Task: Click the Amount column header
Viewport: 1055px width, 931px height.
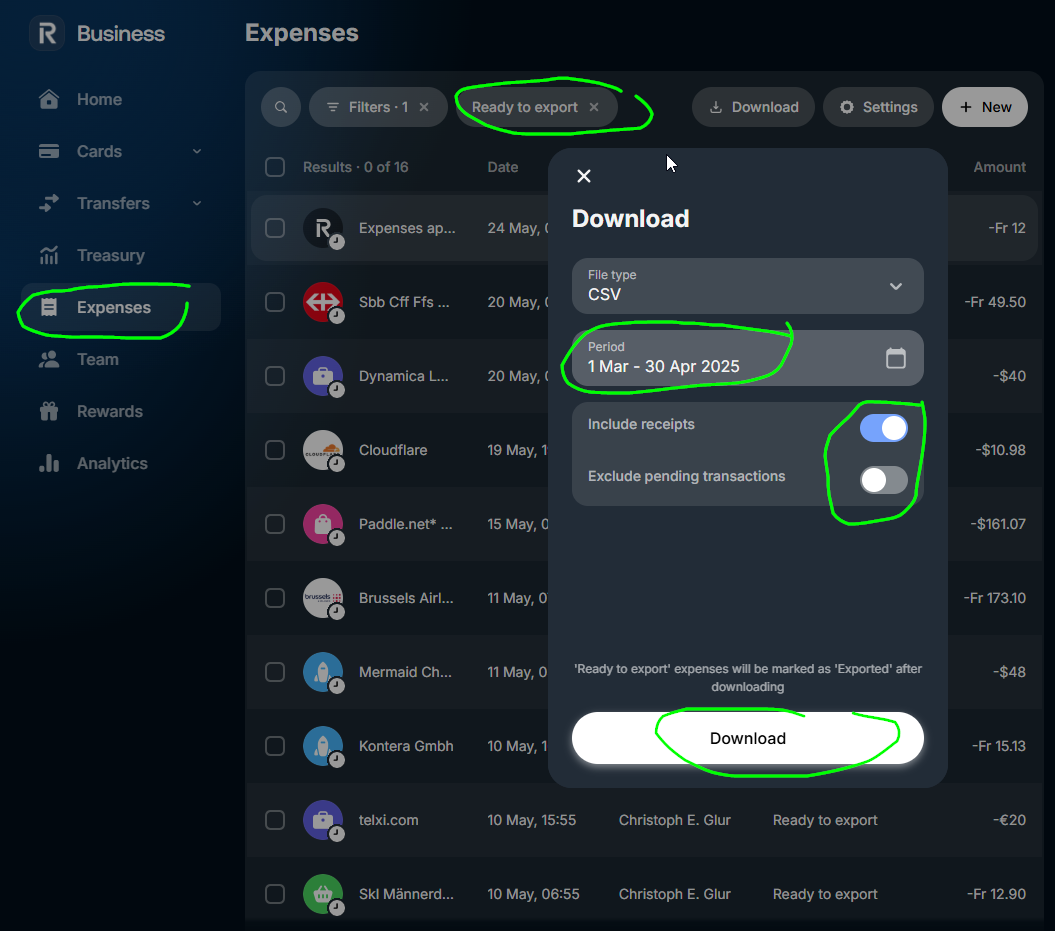Action: point(999,167)
